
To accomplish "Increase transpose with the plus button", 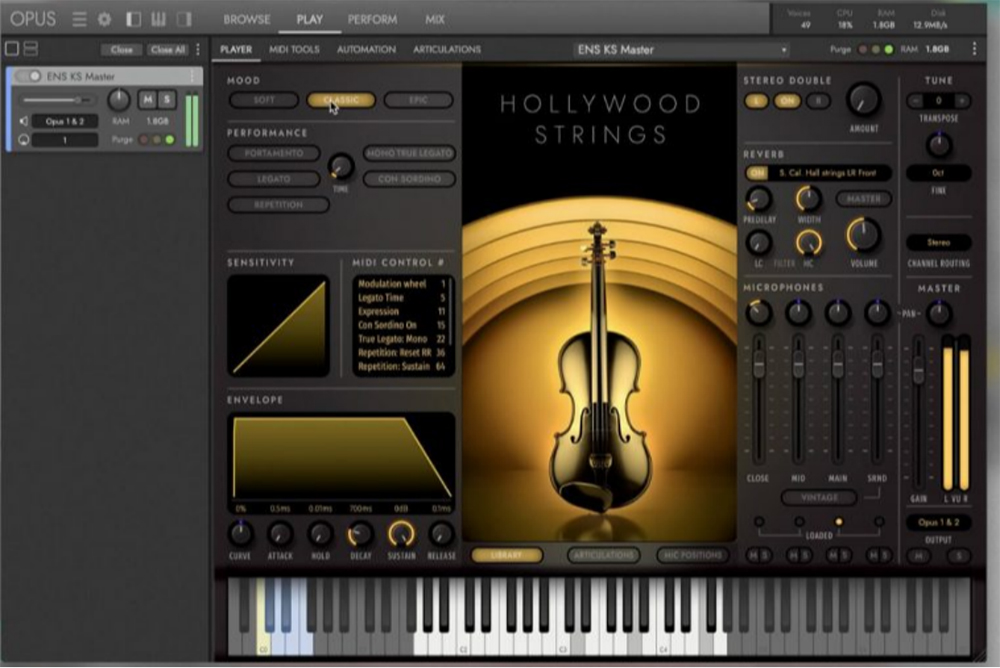I will pyautogui.click(x=962, y=101).
